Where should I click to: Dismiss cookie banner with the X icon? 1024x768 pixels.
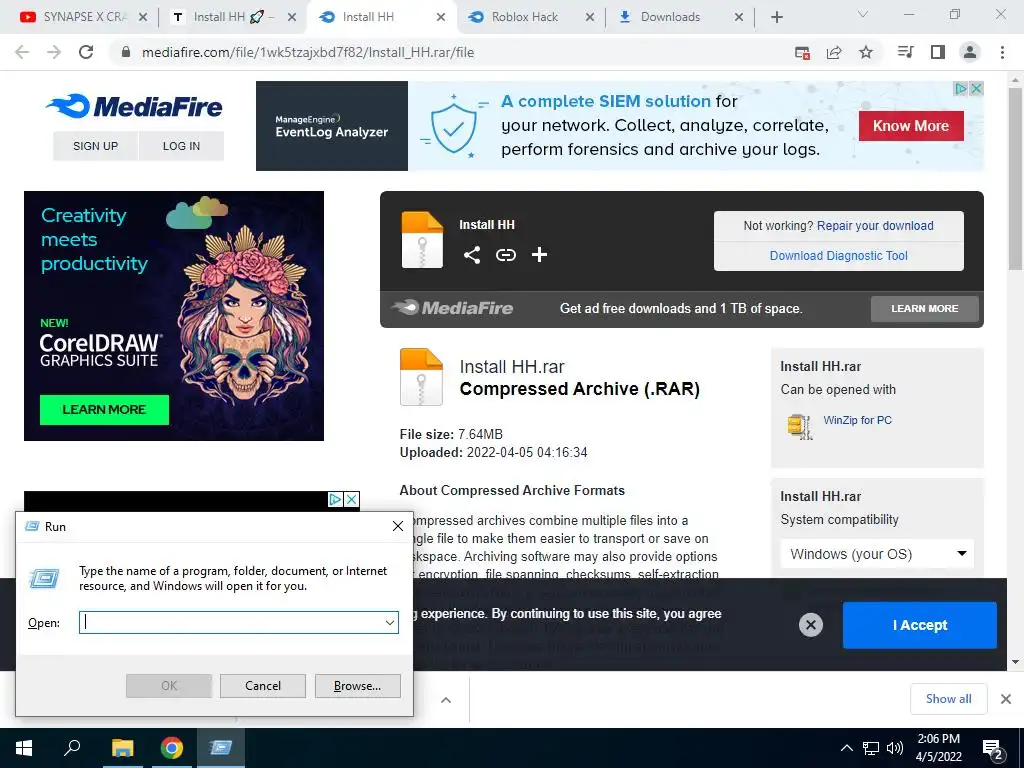810,625
